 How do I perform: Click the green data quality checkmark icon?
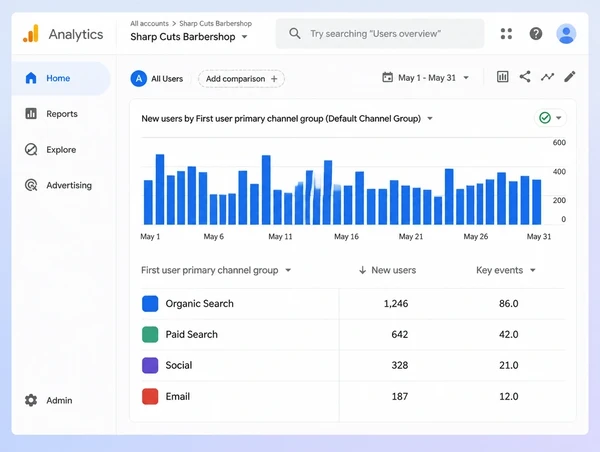(x=545, y=118)
